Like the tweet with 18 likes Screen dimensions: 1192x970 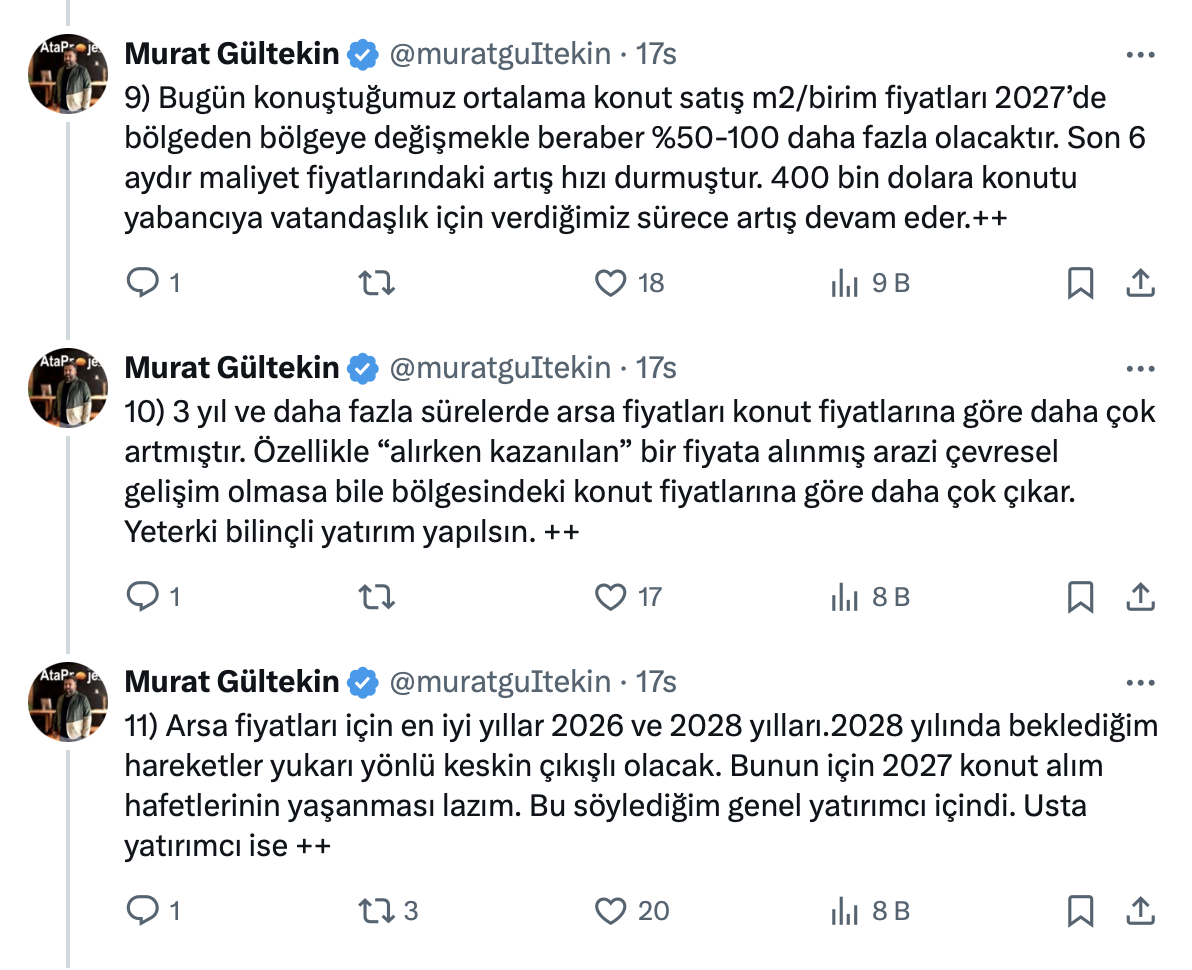tap(611, 284)
